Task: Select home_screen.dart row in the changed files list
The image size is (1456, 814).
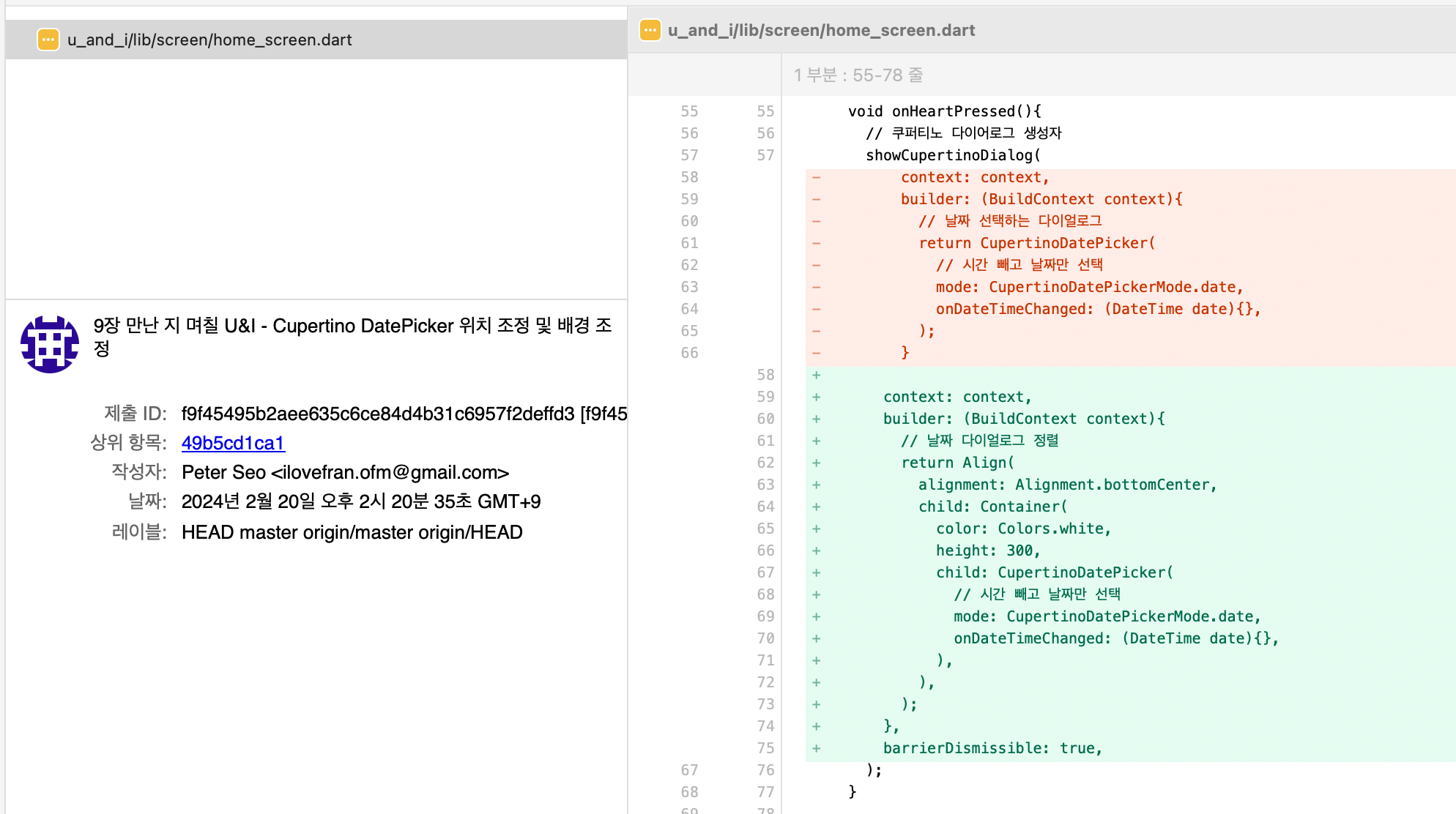Action: click(209, 40)
